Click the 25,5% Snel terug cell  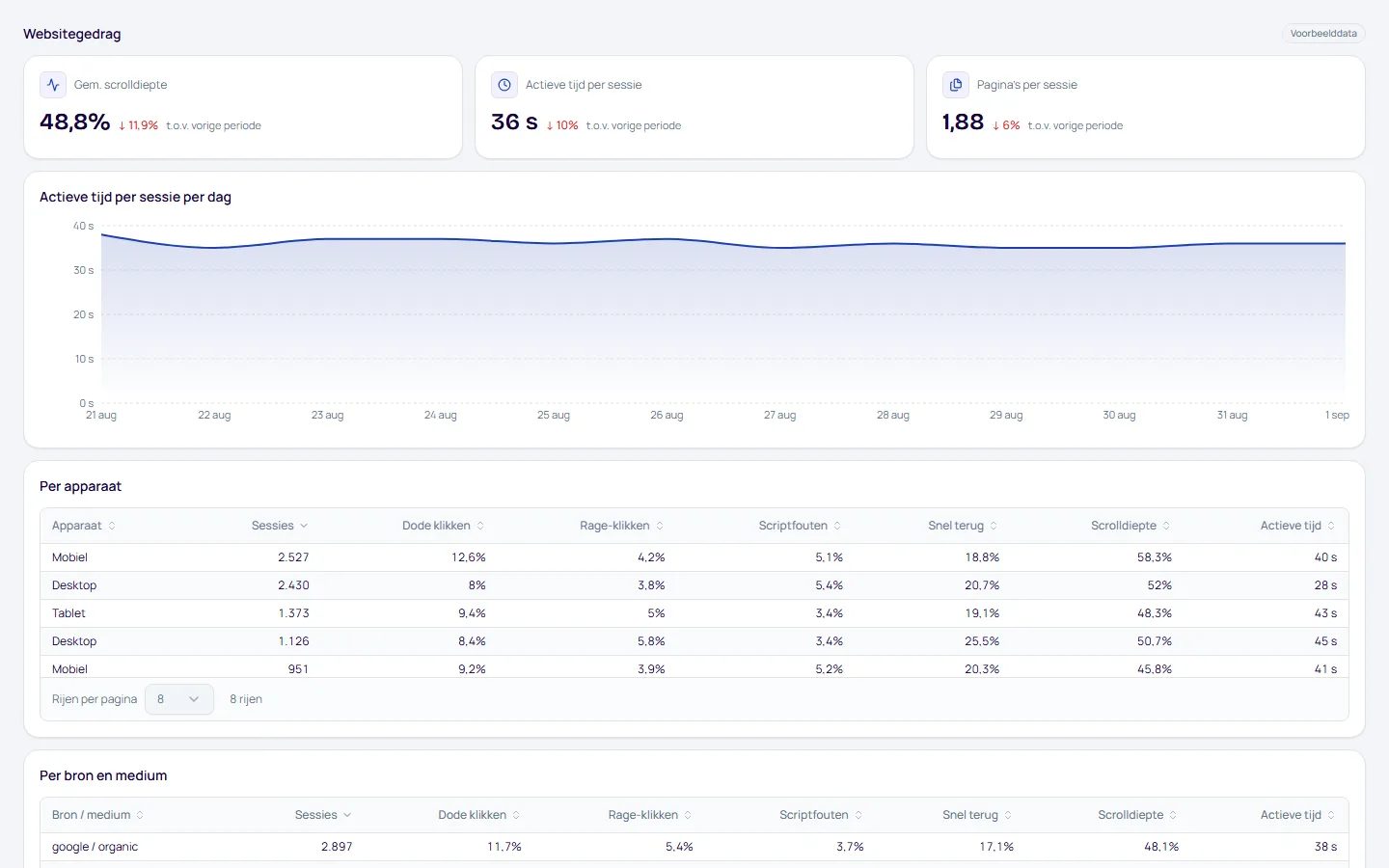[982, 641]
